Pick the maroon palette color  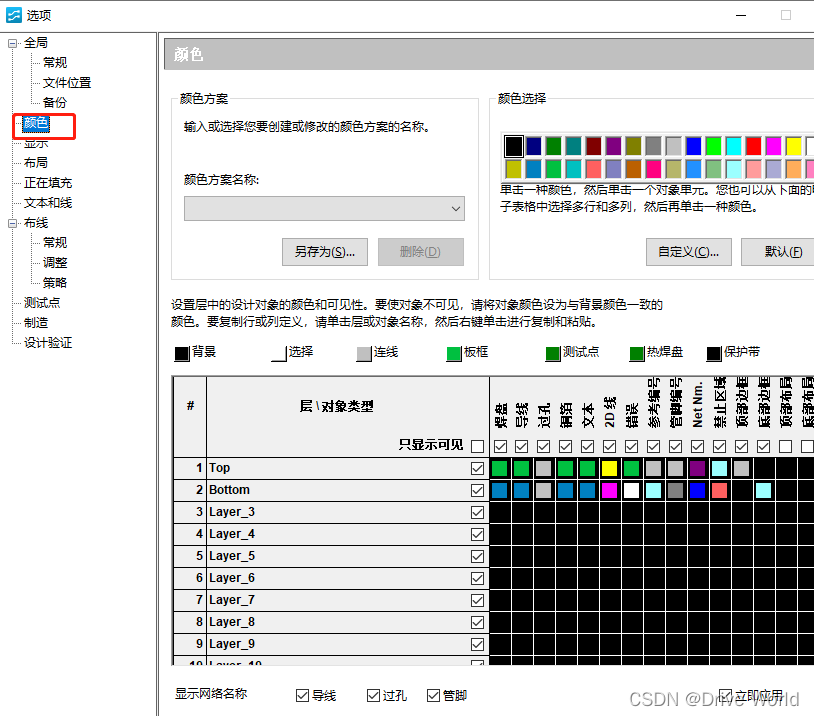(x=593, y=146)
